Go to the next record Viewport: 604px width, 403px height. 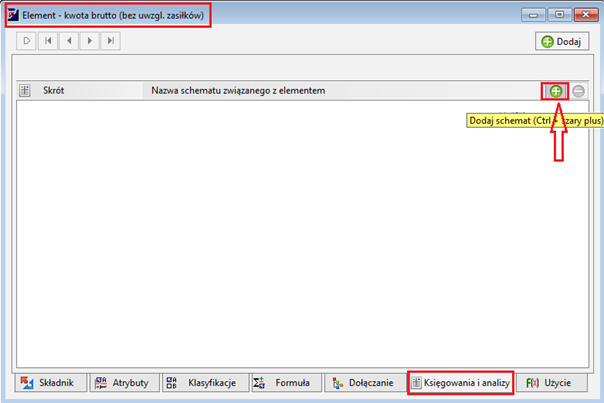90,41
